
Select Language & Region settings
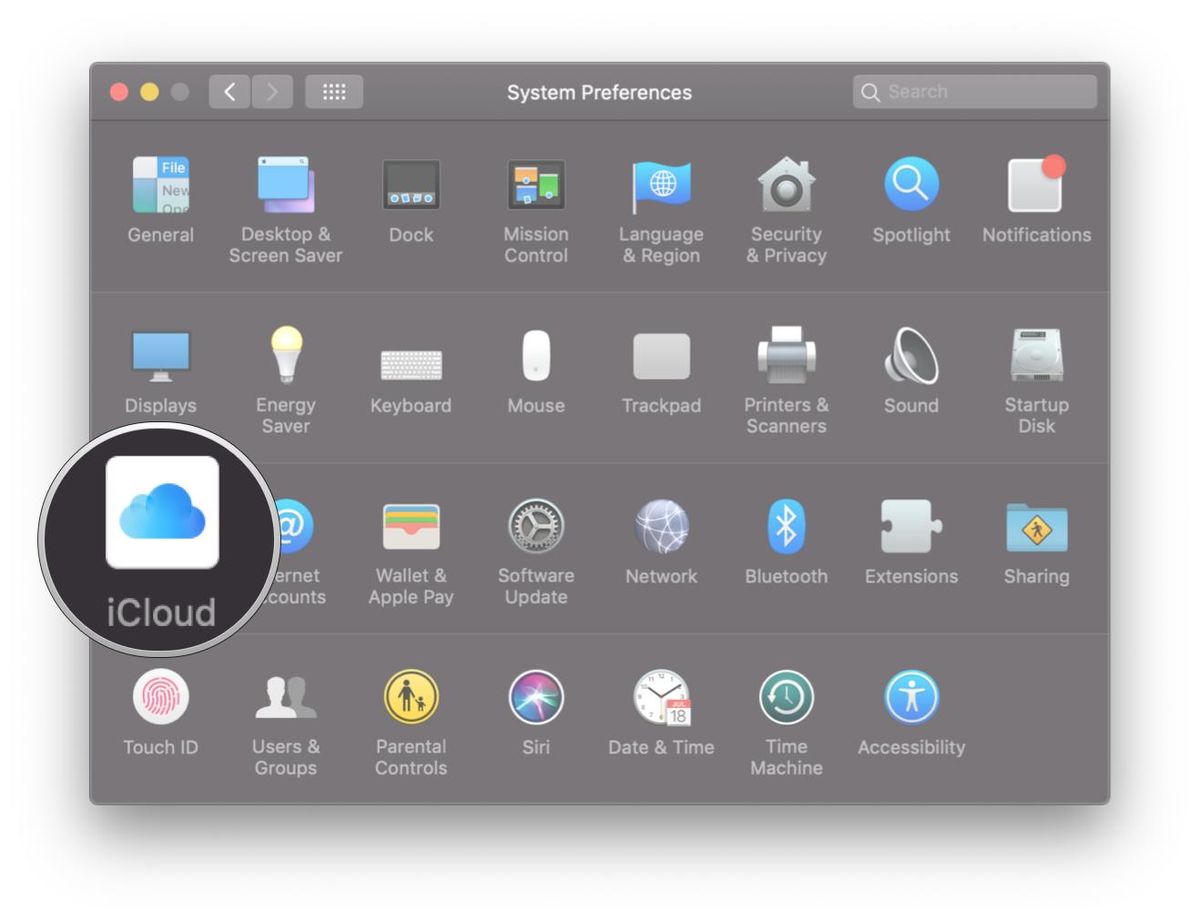pos(661,185)
